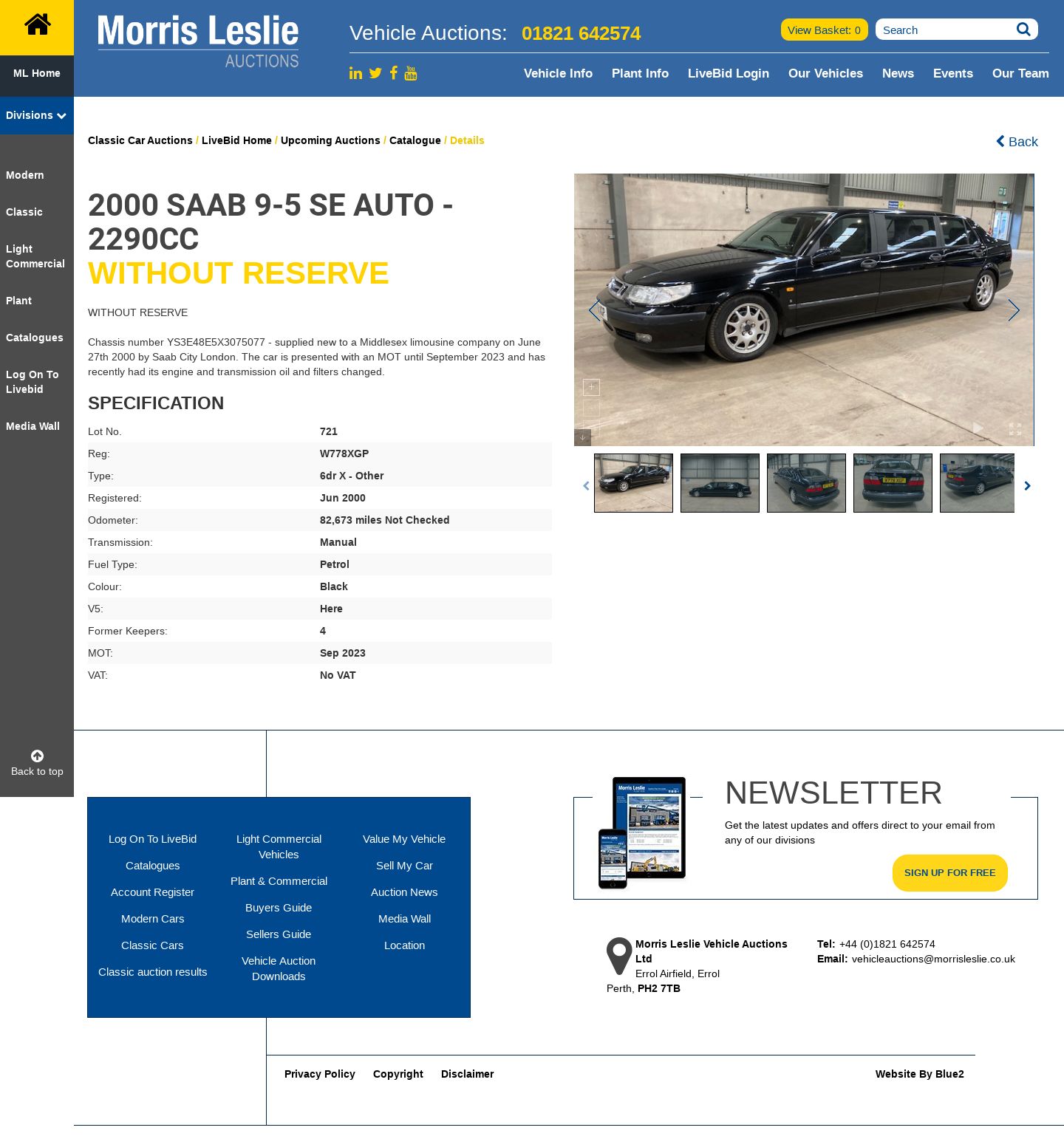The image size is (1064, 1136).
Task: Open the Sellers Guide footer link
Action: tap(279, 934)
